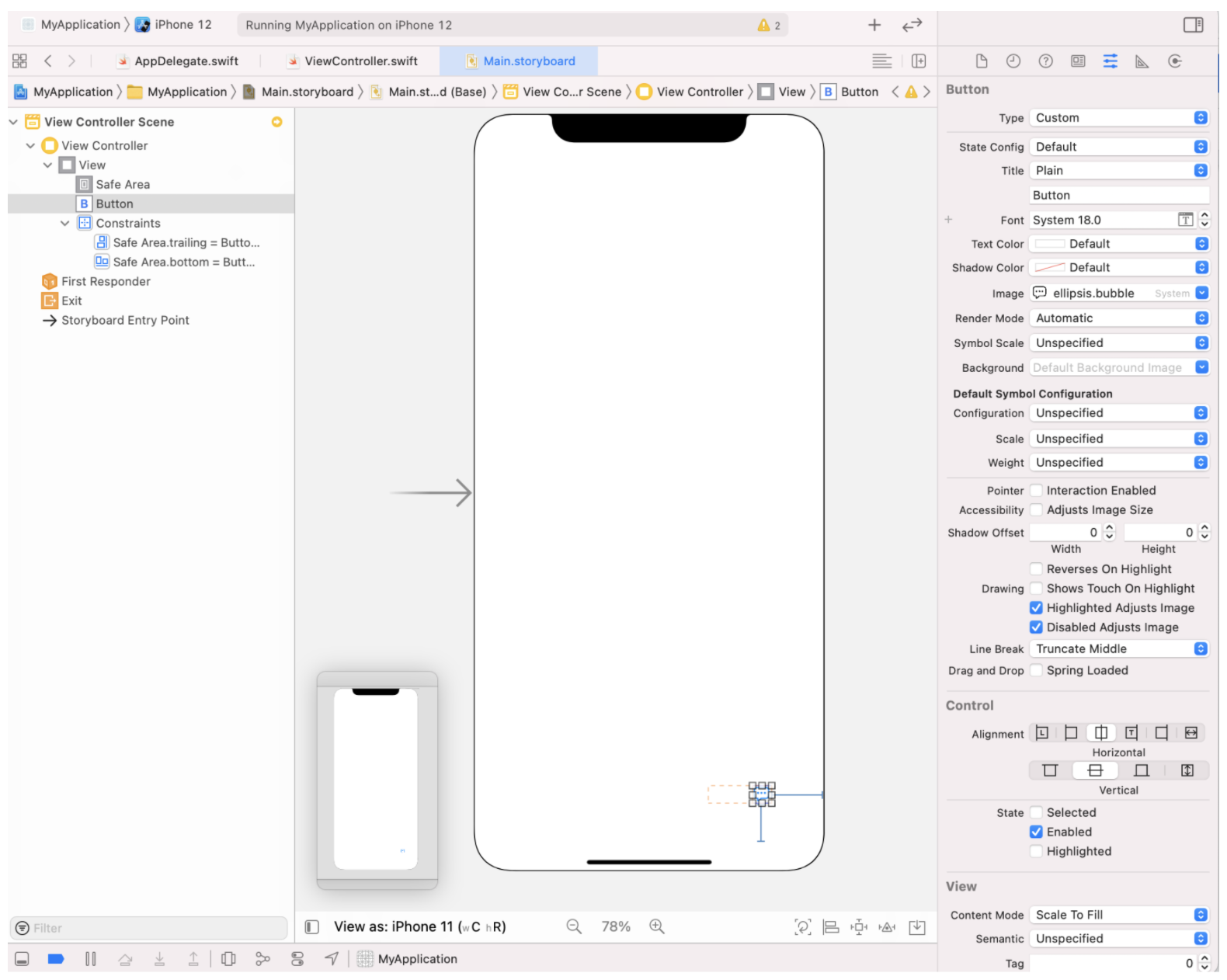Open Text Color swatch
The image size is (1227, 980).
tap(1049, 244)
